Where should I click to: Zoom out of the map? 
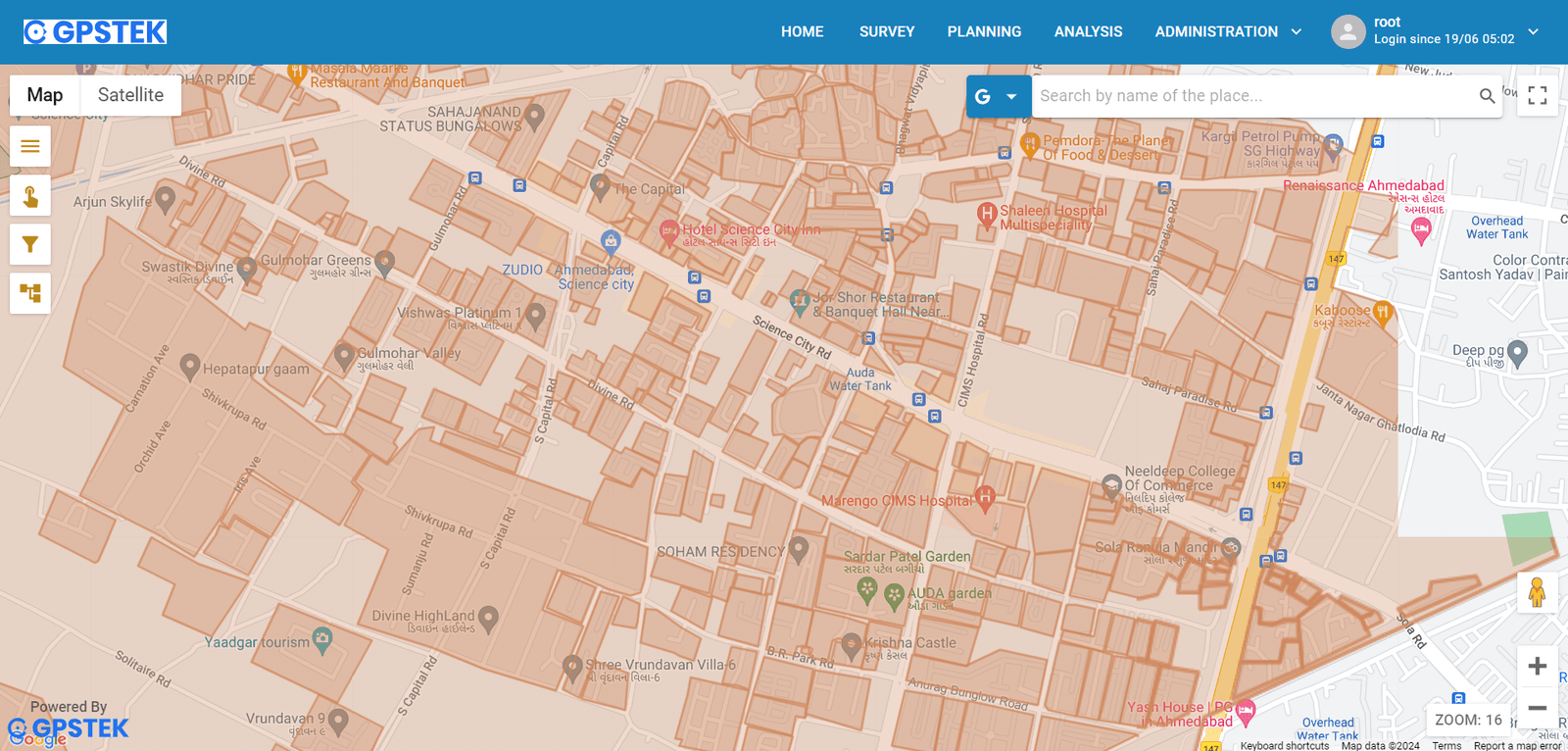coord(1537,708)
